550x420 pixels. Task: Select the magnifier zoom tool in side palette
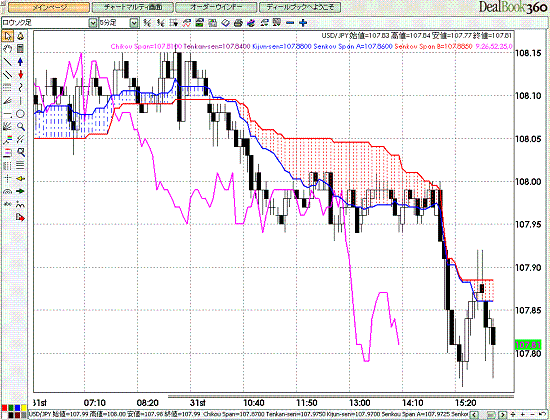click(x=20, y=127)
